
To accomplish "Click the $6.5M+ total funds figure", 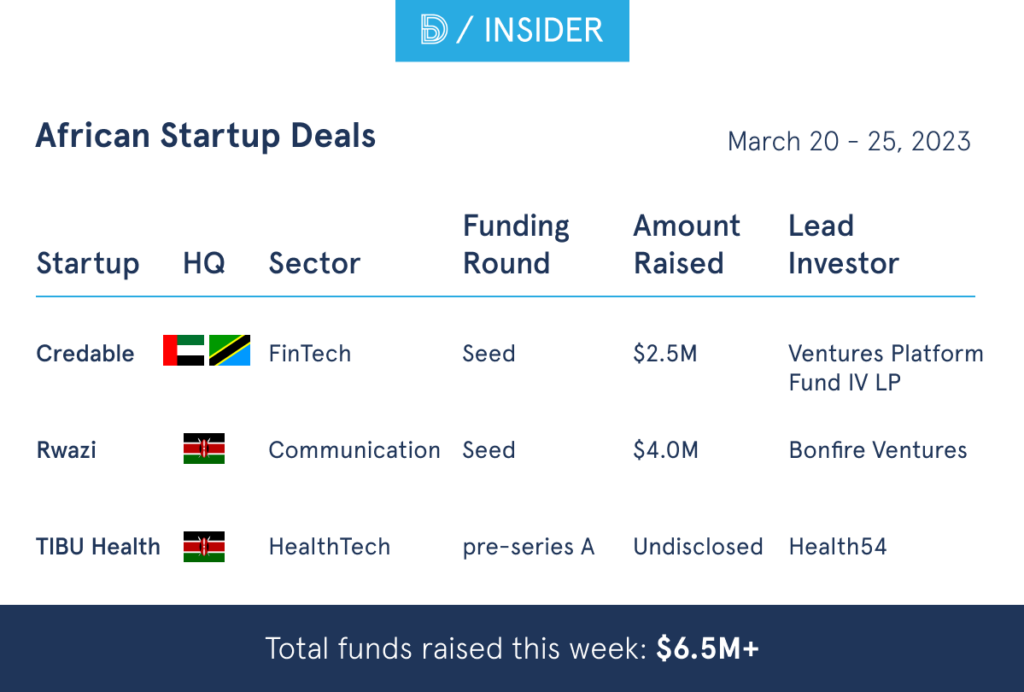I will click(708, 649).
